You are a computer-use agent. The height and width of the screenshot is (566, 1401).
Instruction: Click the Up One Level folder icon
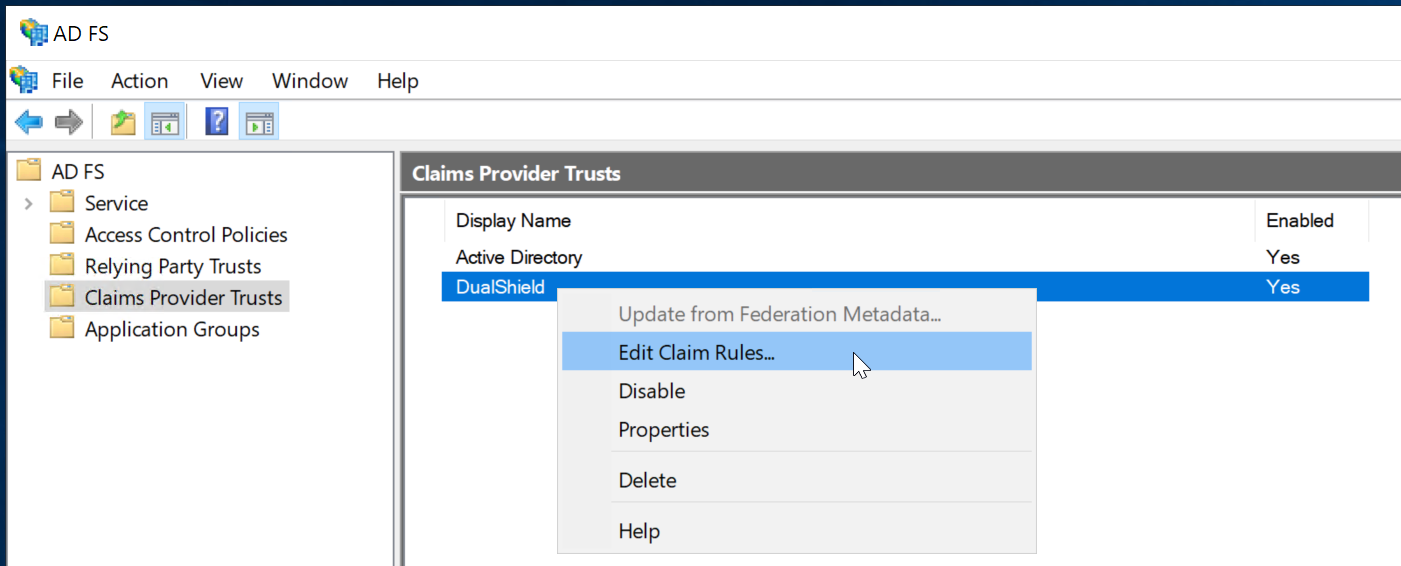coord(123,123)
